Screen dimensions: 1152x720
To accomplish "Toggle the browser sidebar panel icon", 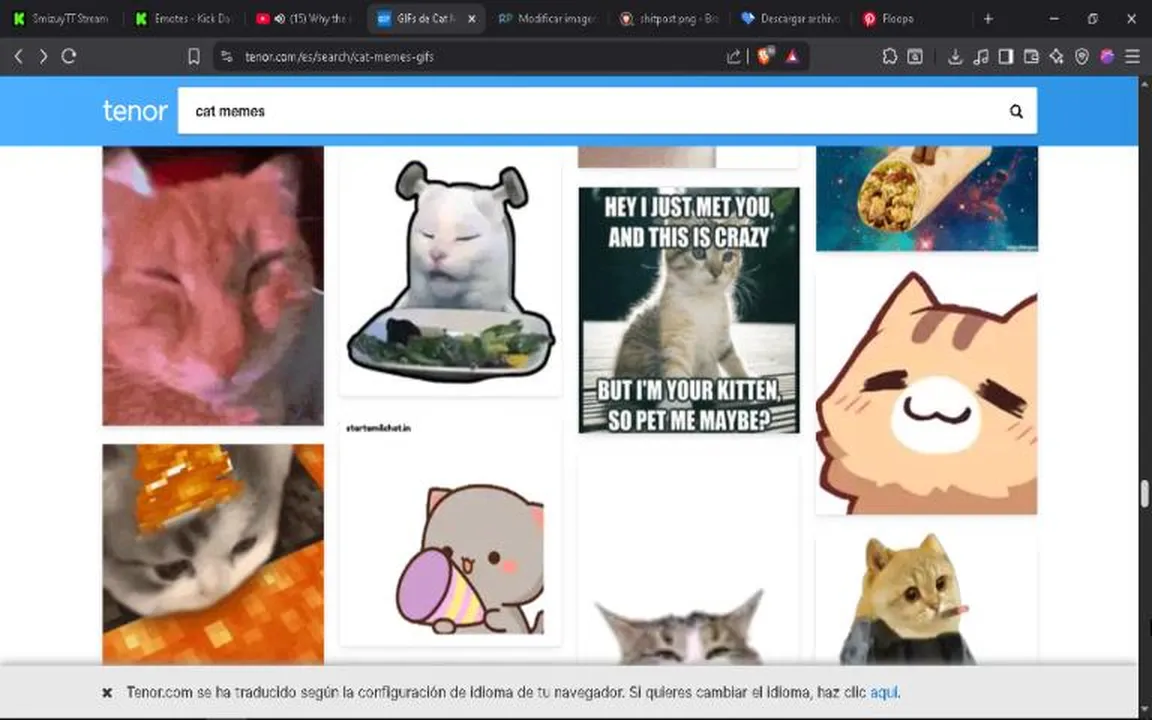I will (x=1006, y=57).
